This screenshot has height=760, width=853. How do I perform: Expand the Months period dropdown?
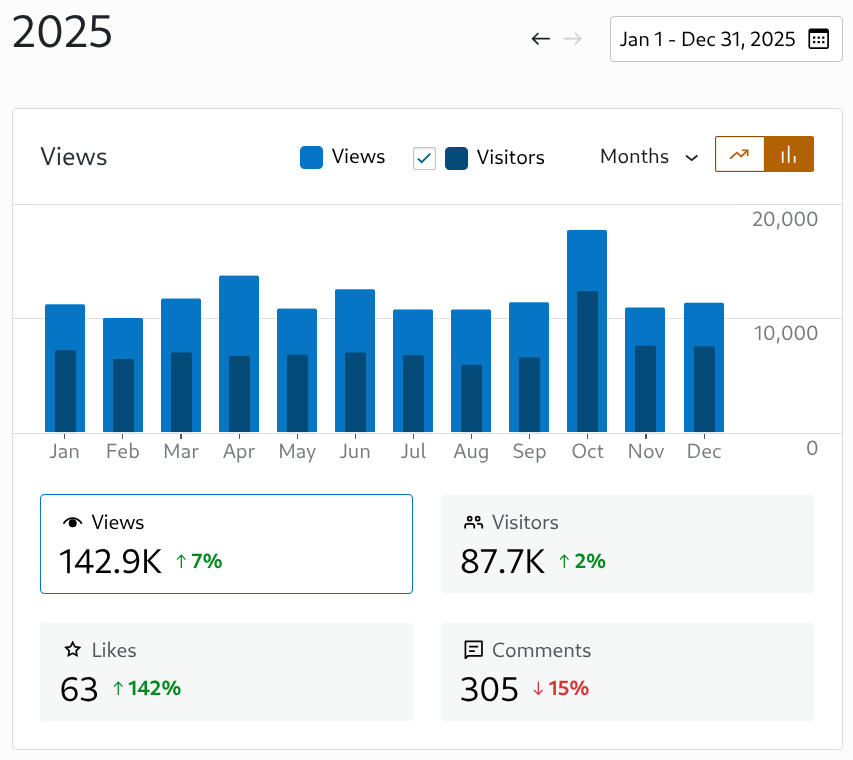(648, 157)
